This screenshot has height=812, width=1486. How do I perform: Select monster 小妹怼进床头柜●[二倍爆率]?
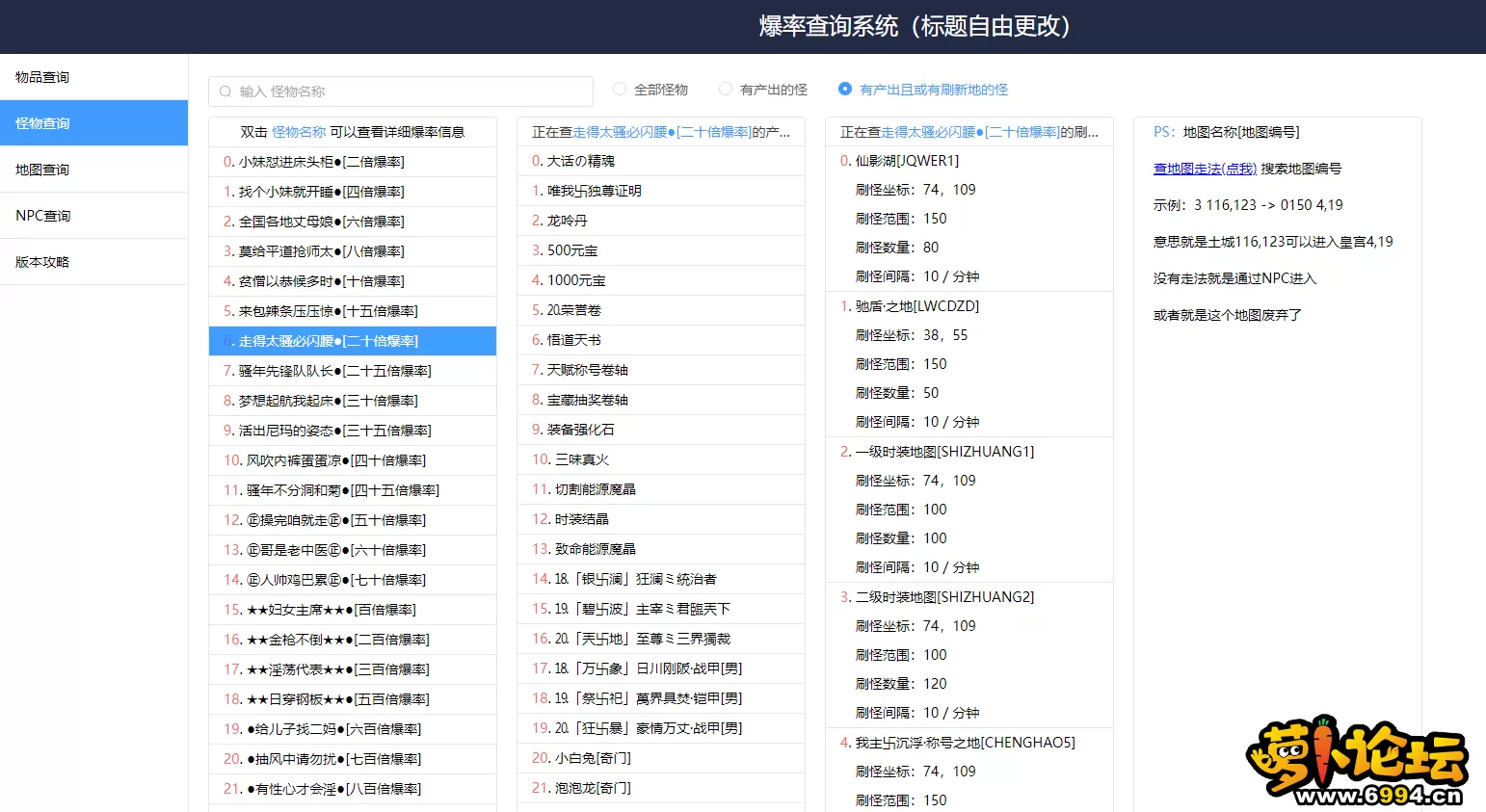pyautogui.click(x=353, y=162)
